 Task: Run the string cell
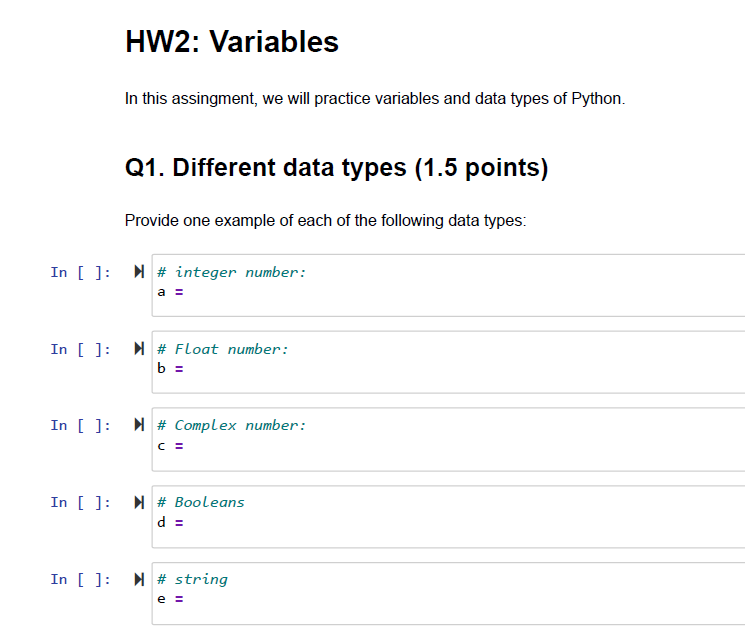[x=139, y=579]
